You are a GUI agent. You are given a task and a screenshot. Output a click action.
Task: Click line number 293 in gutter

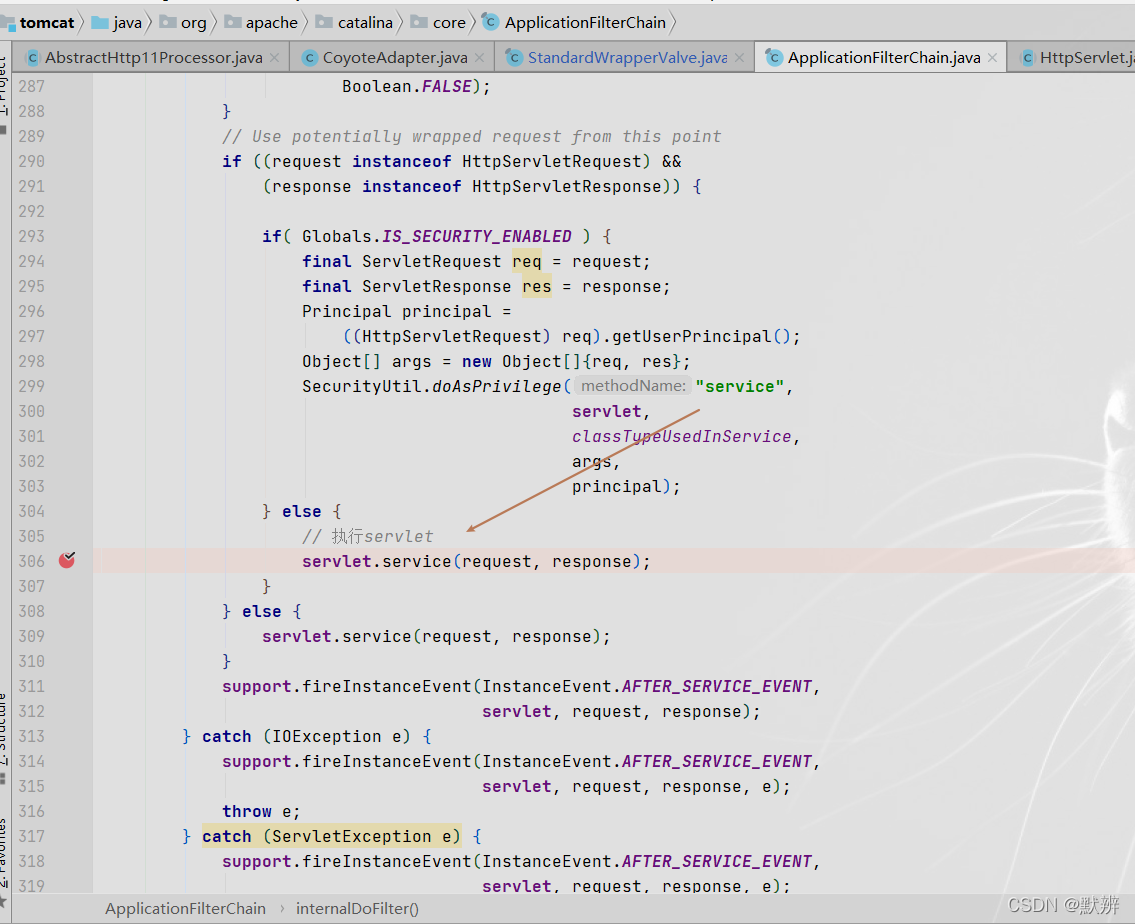(x=31, y=237)
